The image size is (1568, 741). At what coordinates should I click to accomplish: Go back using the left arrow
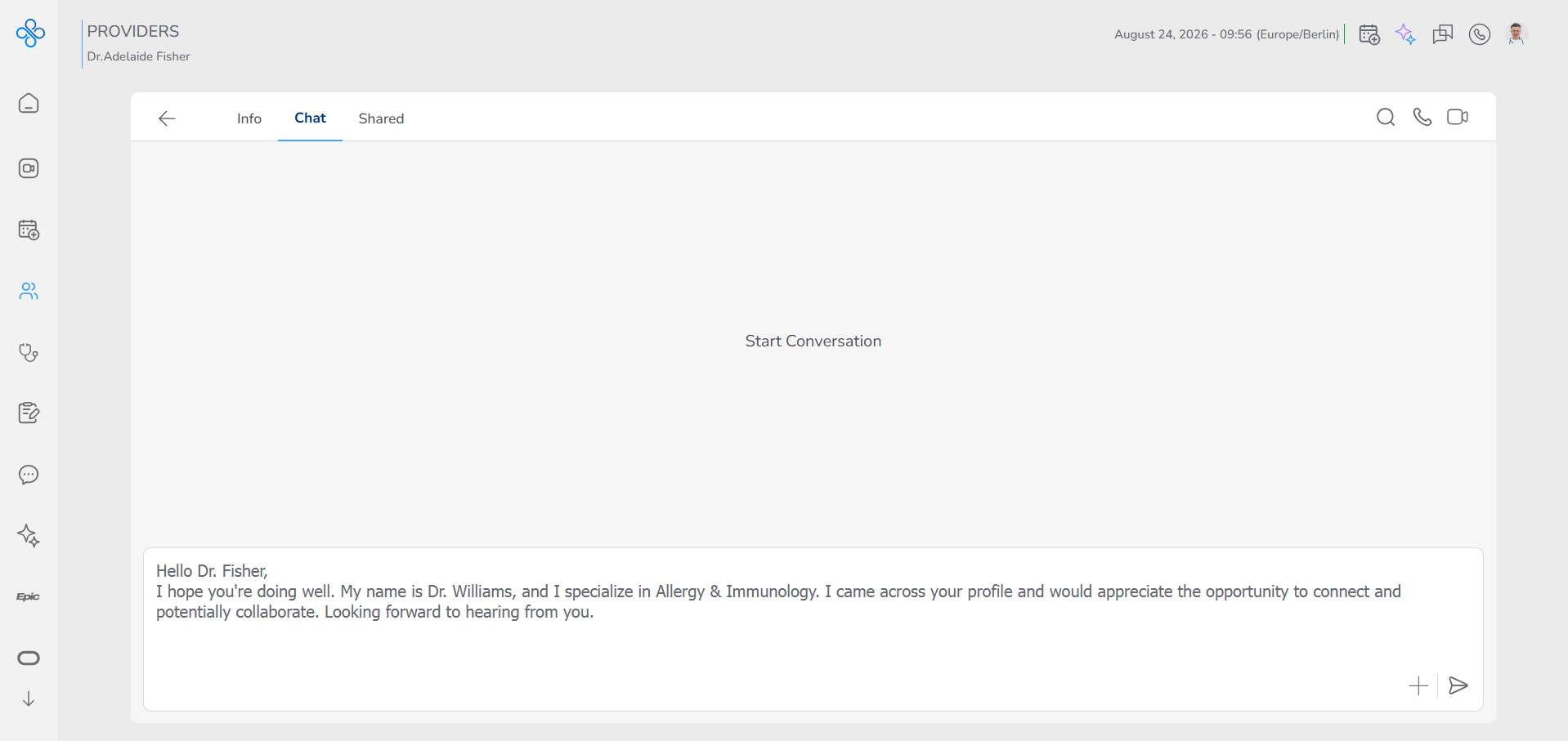[x=167, y=118]
